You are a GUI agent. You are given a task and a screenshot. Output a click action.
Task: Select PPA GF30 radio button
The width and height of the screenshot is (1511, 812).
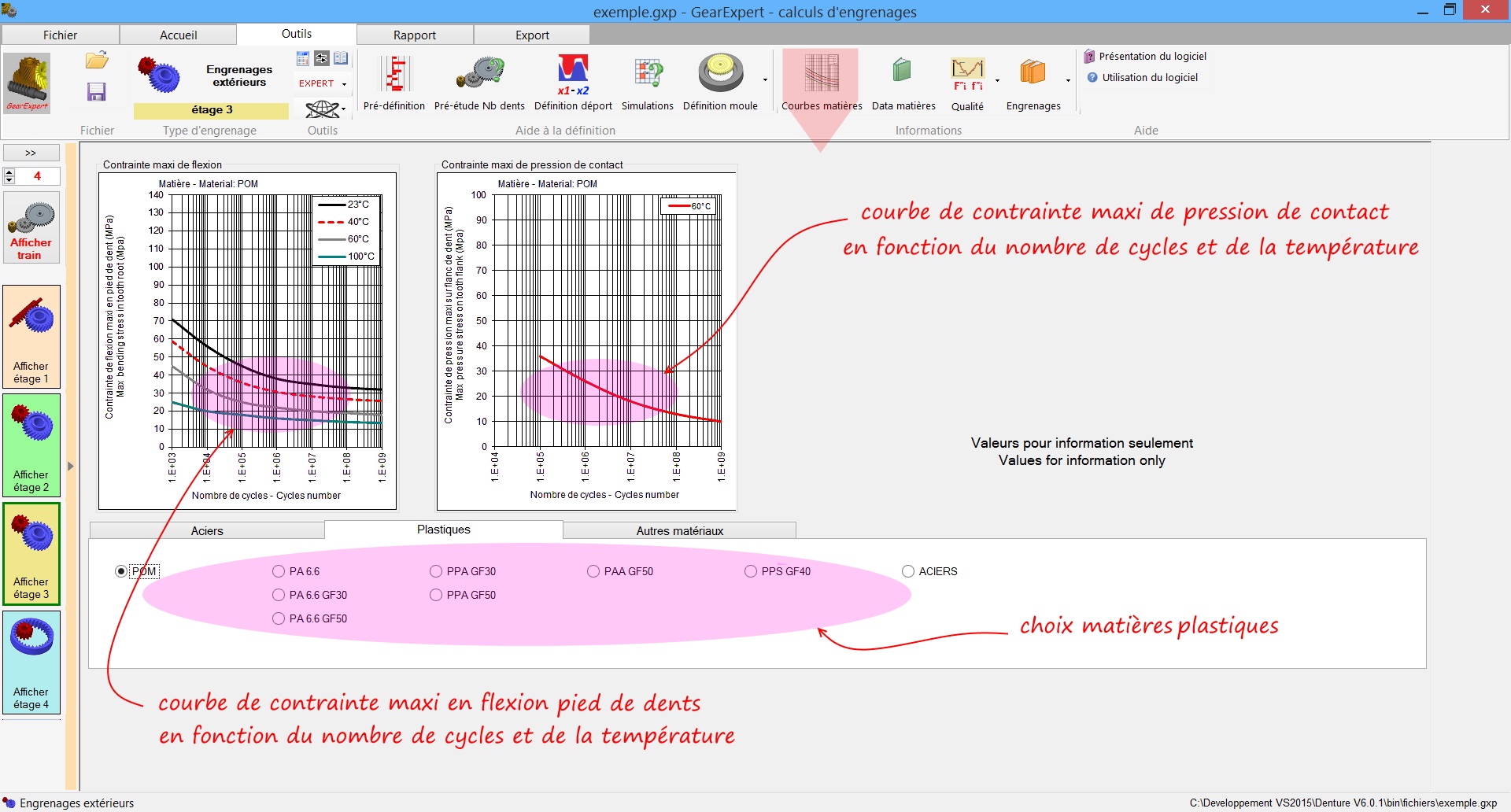pyautogui.click(x=436, y=571)
